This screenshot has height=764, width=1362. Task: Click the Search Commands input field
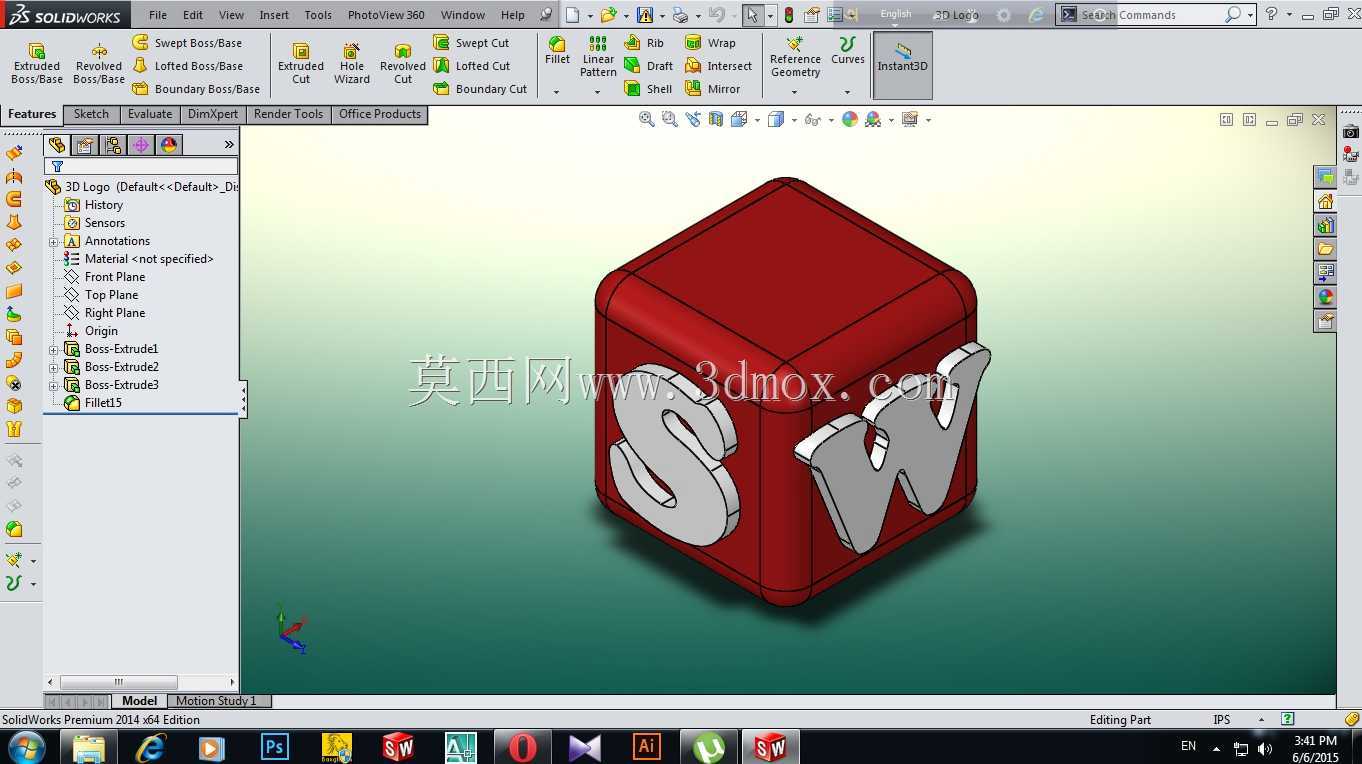[x=1152, y=15]
